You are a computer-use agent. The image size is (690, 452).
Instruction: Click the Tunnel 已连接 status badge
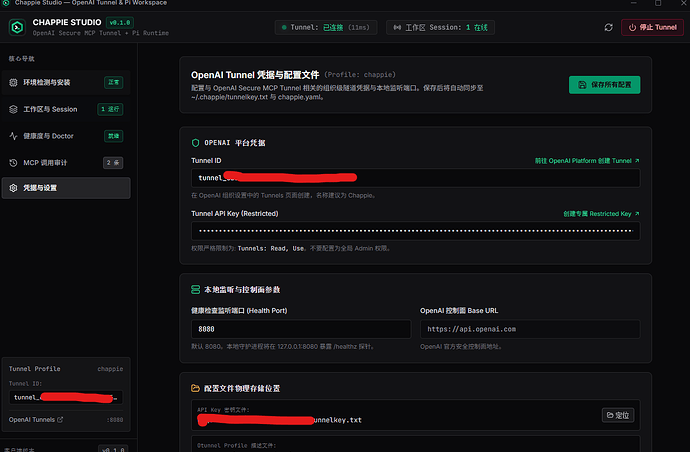coord(326,27)
